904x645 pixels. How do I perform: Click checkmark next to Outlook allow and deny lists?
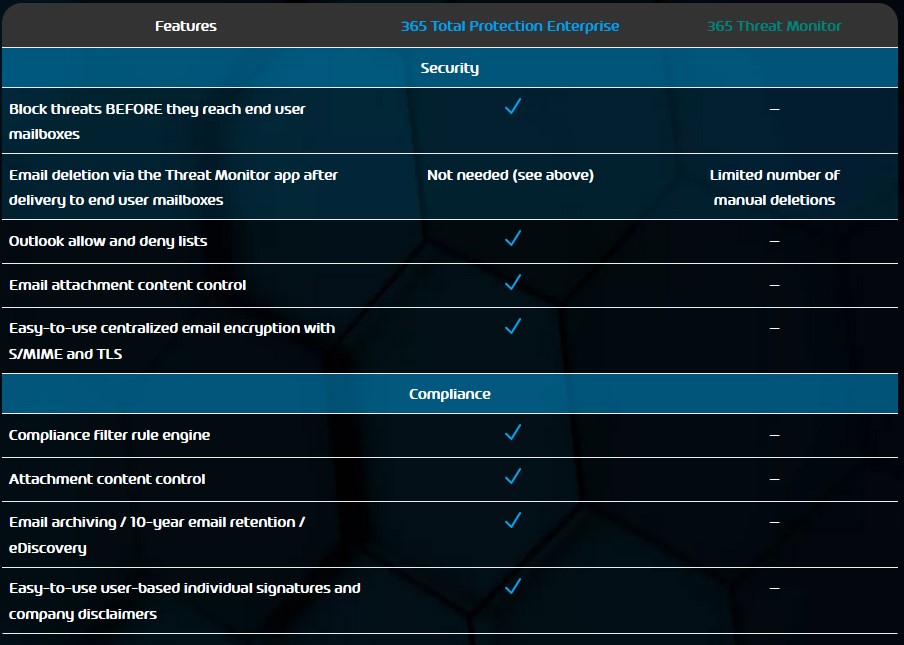coord(513,238)
